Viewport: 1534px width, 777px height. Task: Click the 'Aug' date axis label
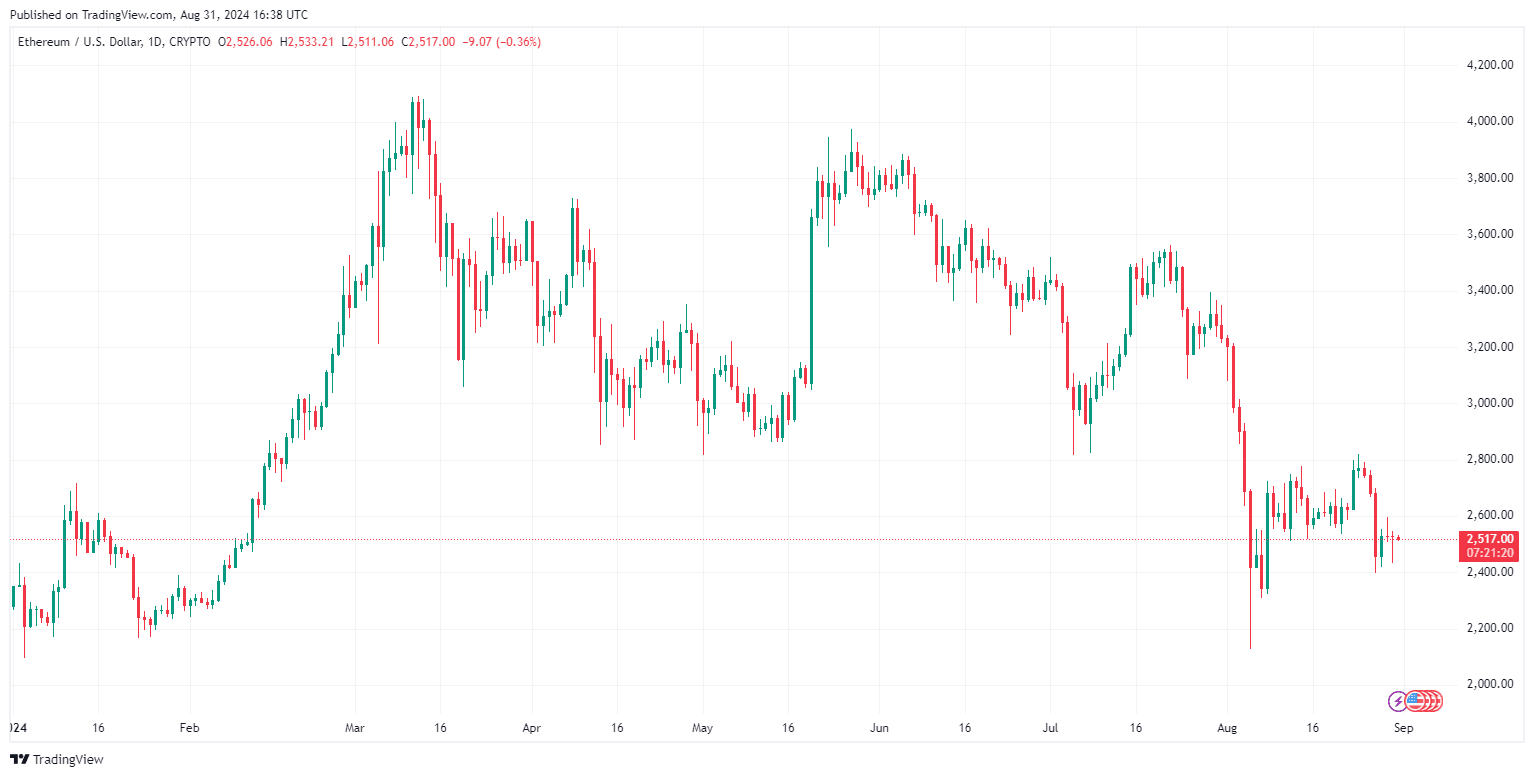tap(1229, 729)
